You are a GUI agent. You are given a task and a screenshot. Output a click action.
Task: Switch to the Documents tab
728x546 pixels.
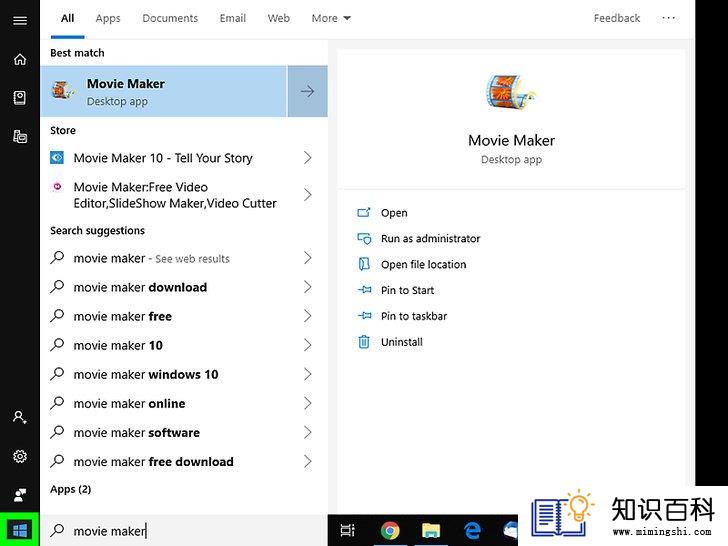pyautogui.click(x=170, y=18)
